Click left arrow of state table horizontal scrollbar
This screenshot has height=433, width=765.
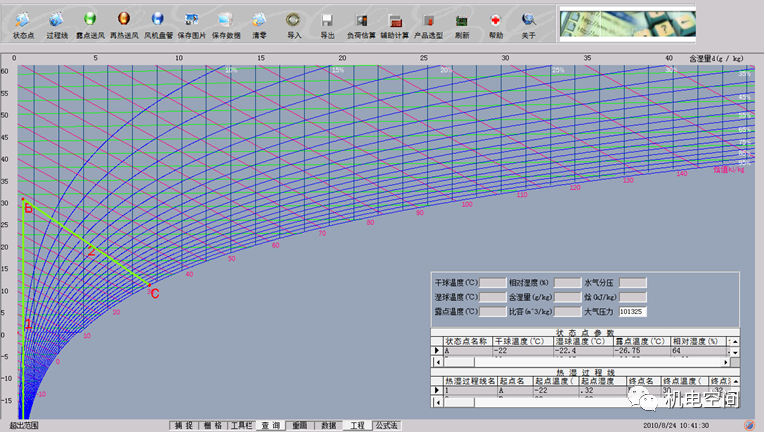(x=438, y=362)
